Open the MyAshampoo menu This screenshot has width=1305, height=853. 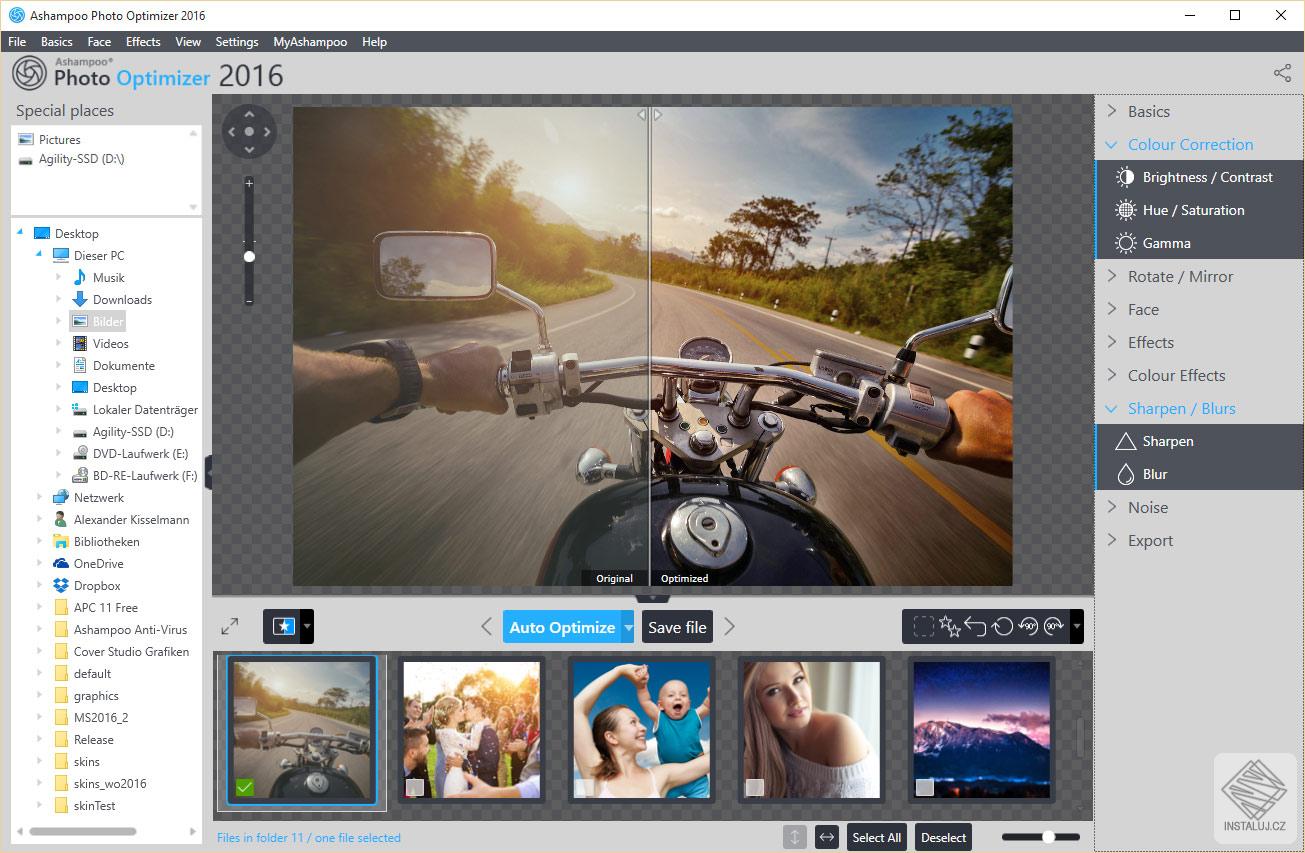(x=310, y=41)
